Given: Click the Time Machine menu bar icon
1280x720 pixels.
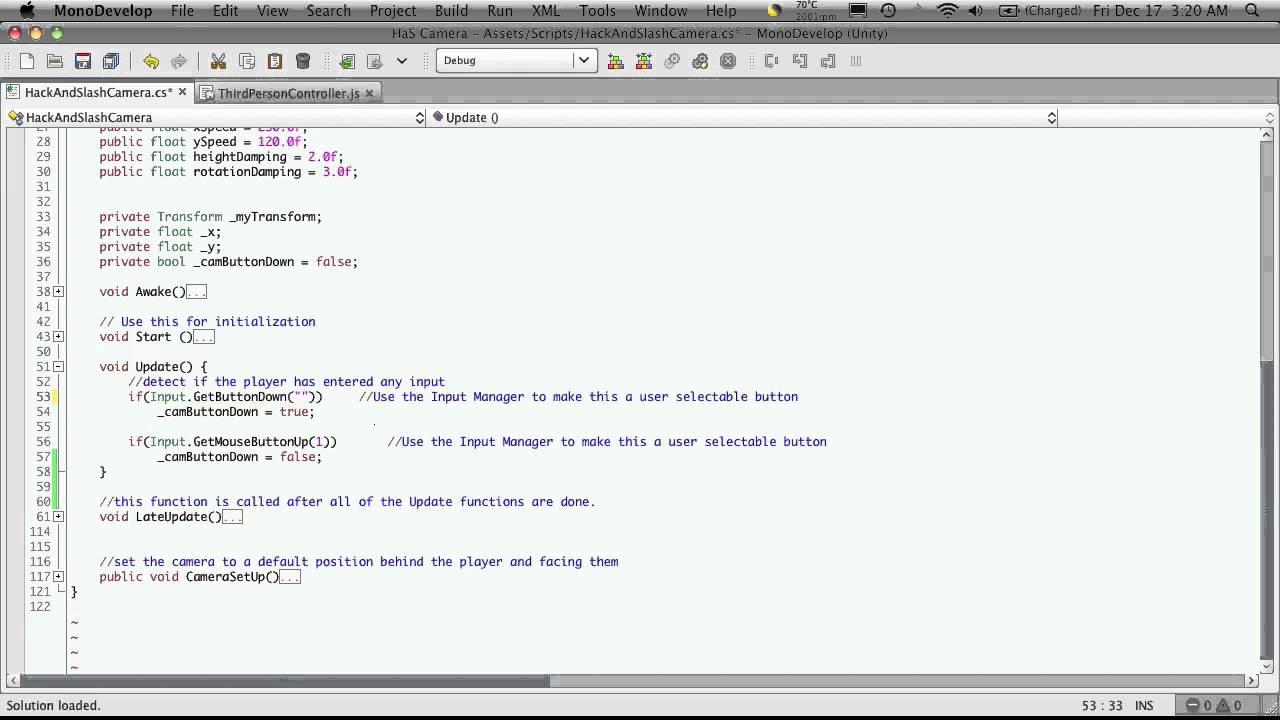Looking at the screenshot, I should [x=888, y=11].
